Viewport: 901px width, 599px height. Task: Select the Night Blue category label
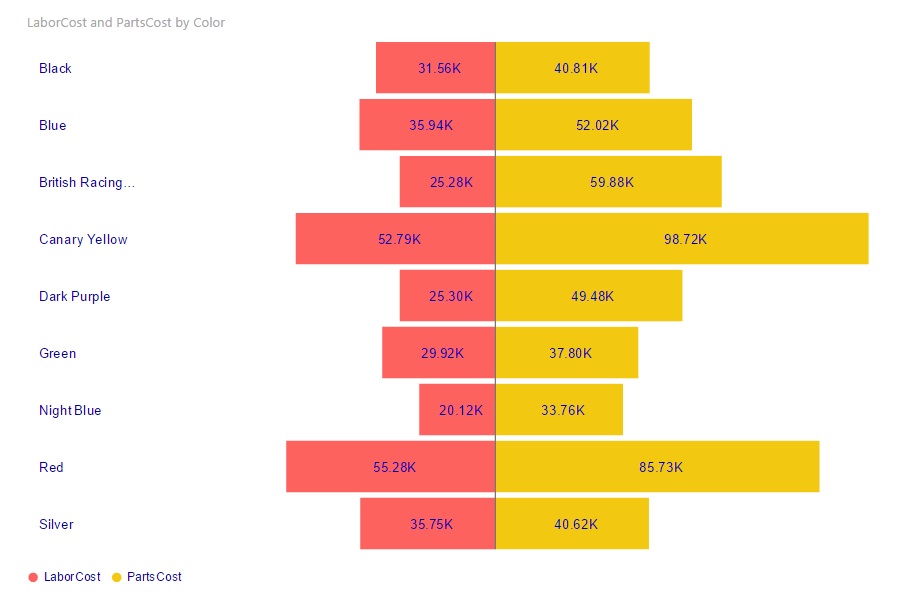pyautogui.click(x=70, y=410)
